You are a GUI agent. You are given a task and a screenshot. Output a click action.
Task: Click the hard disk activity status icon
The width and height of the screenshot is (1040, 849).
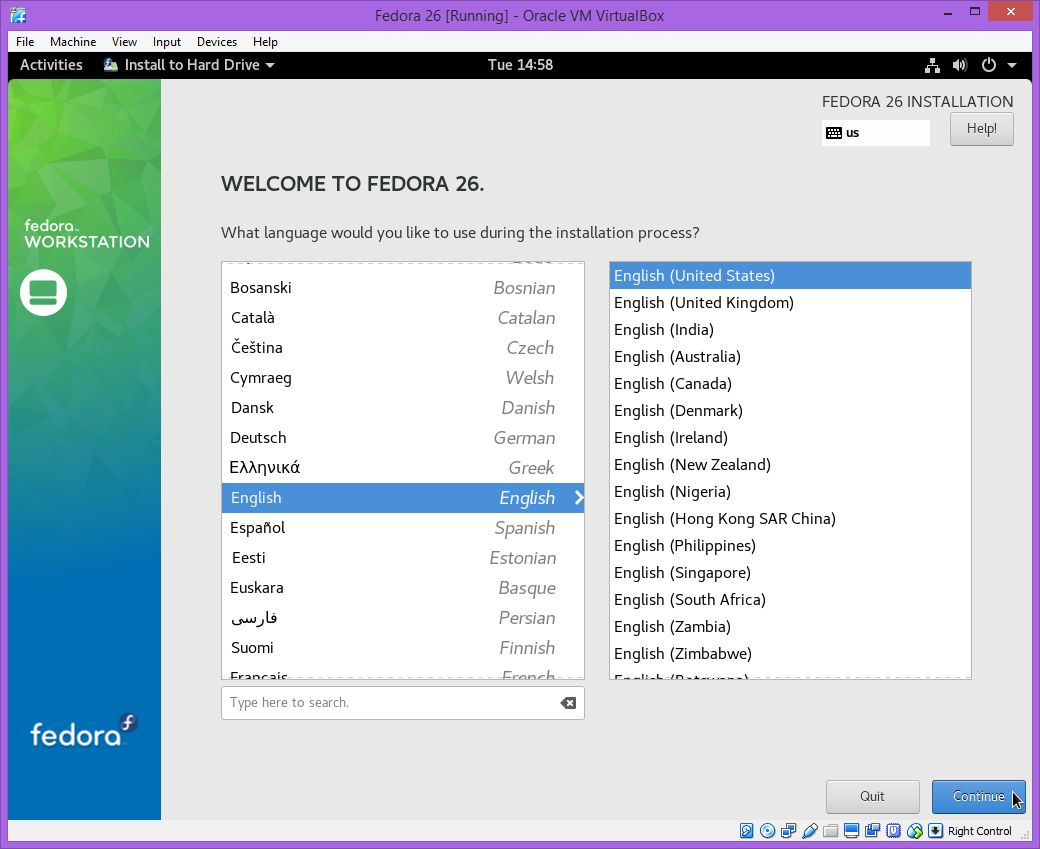tap(746, 830)
